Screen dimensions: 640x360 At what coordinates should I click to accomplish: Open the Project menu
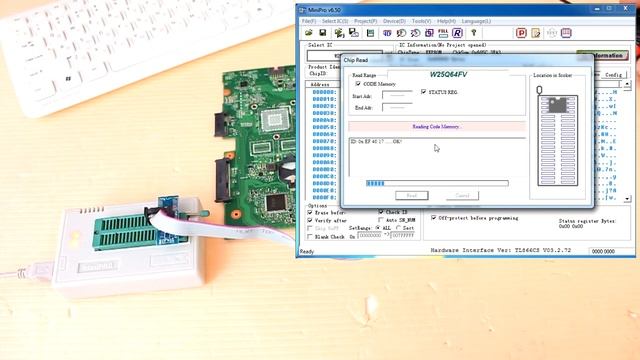[365, 21]
